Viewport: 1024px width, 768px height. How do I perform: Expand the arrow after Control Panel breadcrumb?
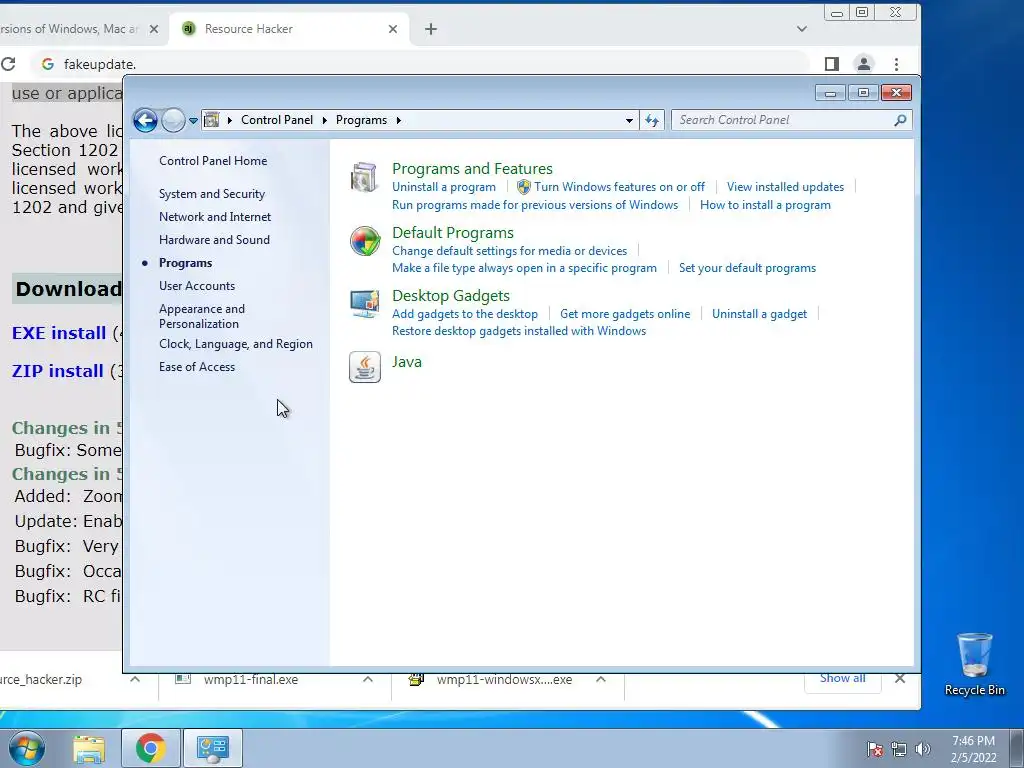(325, 120)
